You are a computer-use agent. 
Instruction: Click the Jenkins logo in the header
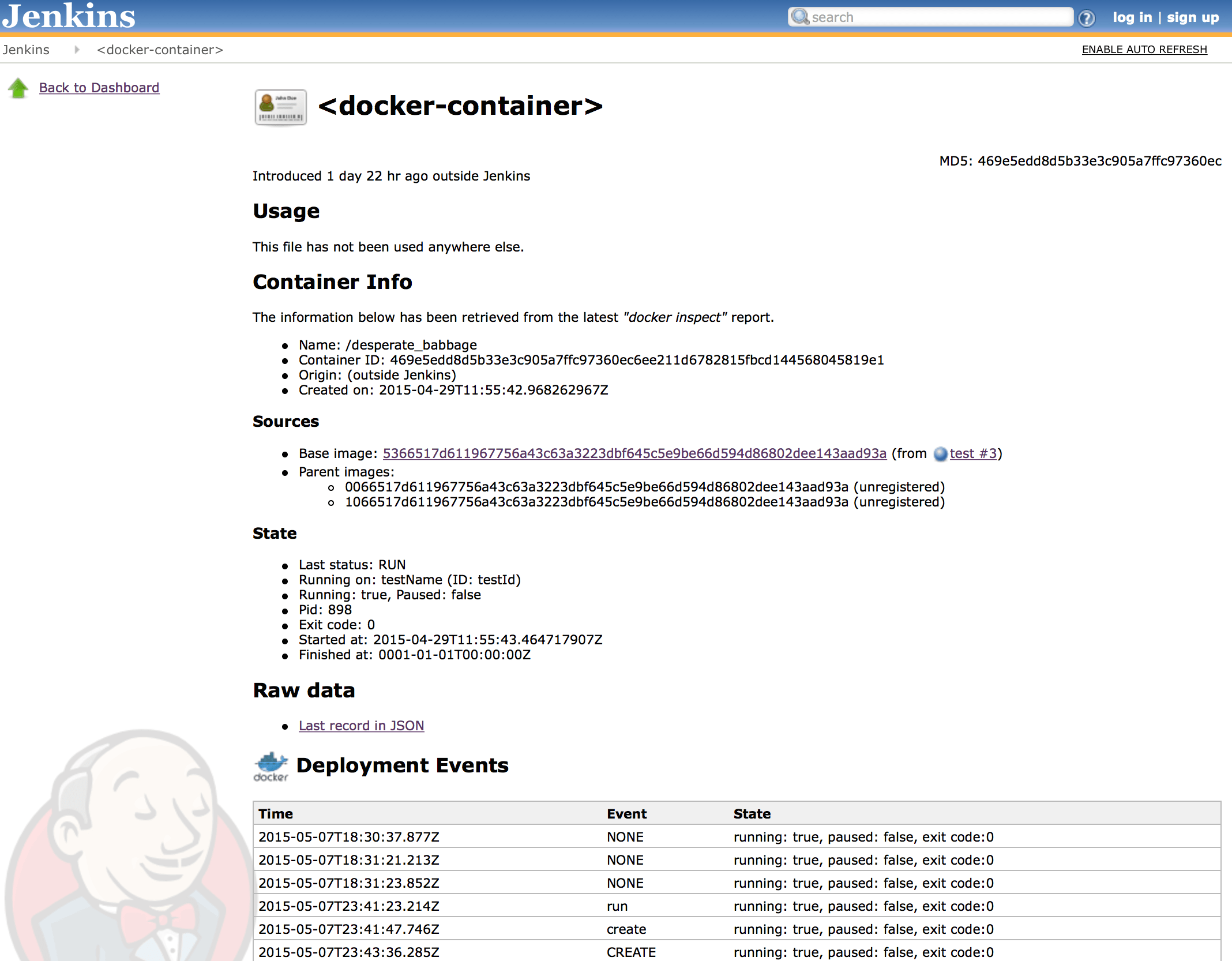(68, 16)
